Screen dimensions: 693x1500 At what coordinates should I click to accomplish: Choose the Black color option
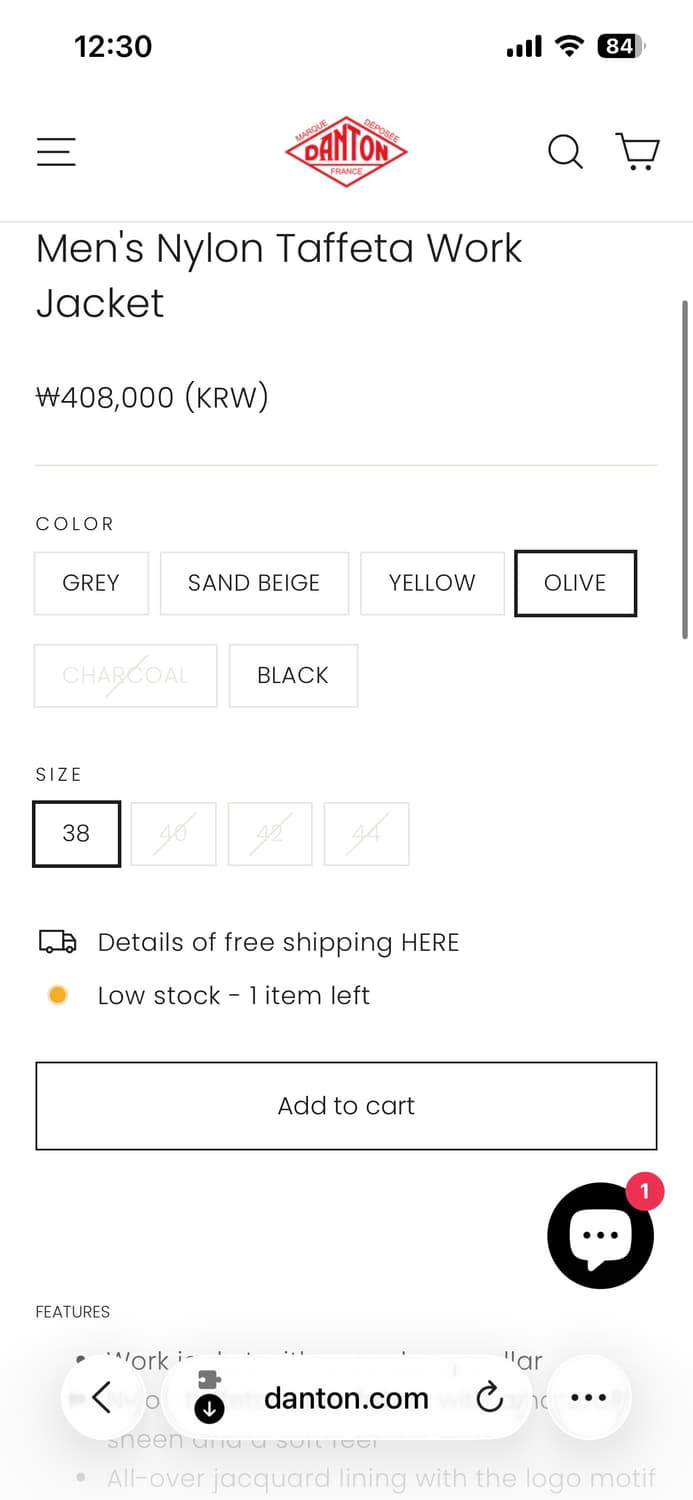293,676
